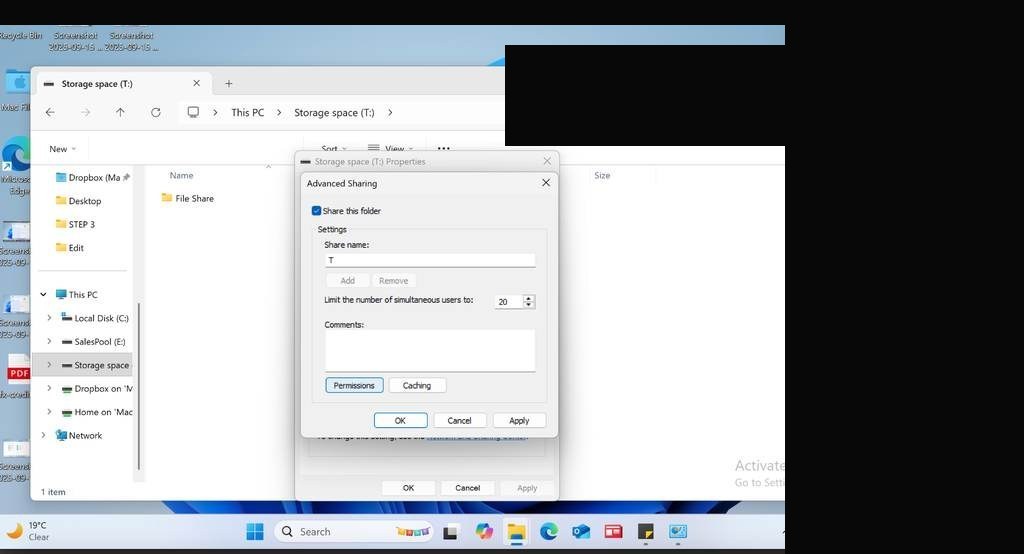Open the View dropdown in Explorer toolbar
Screen dimensions: 1024x554
[x=391, y=149]
